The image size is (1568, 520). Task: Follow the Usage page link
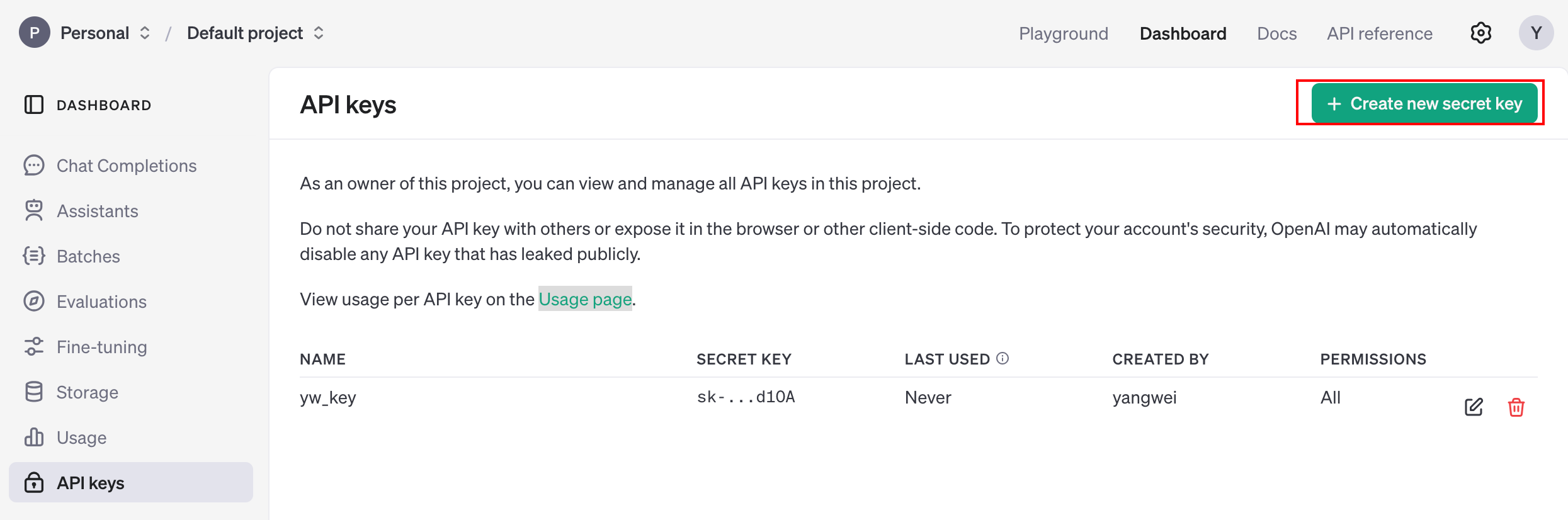click(584, 299)
